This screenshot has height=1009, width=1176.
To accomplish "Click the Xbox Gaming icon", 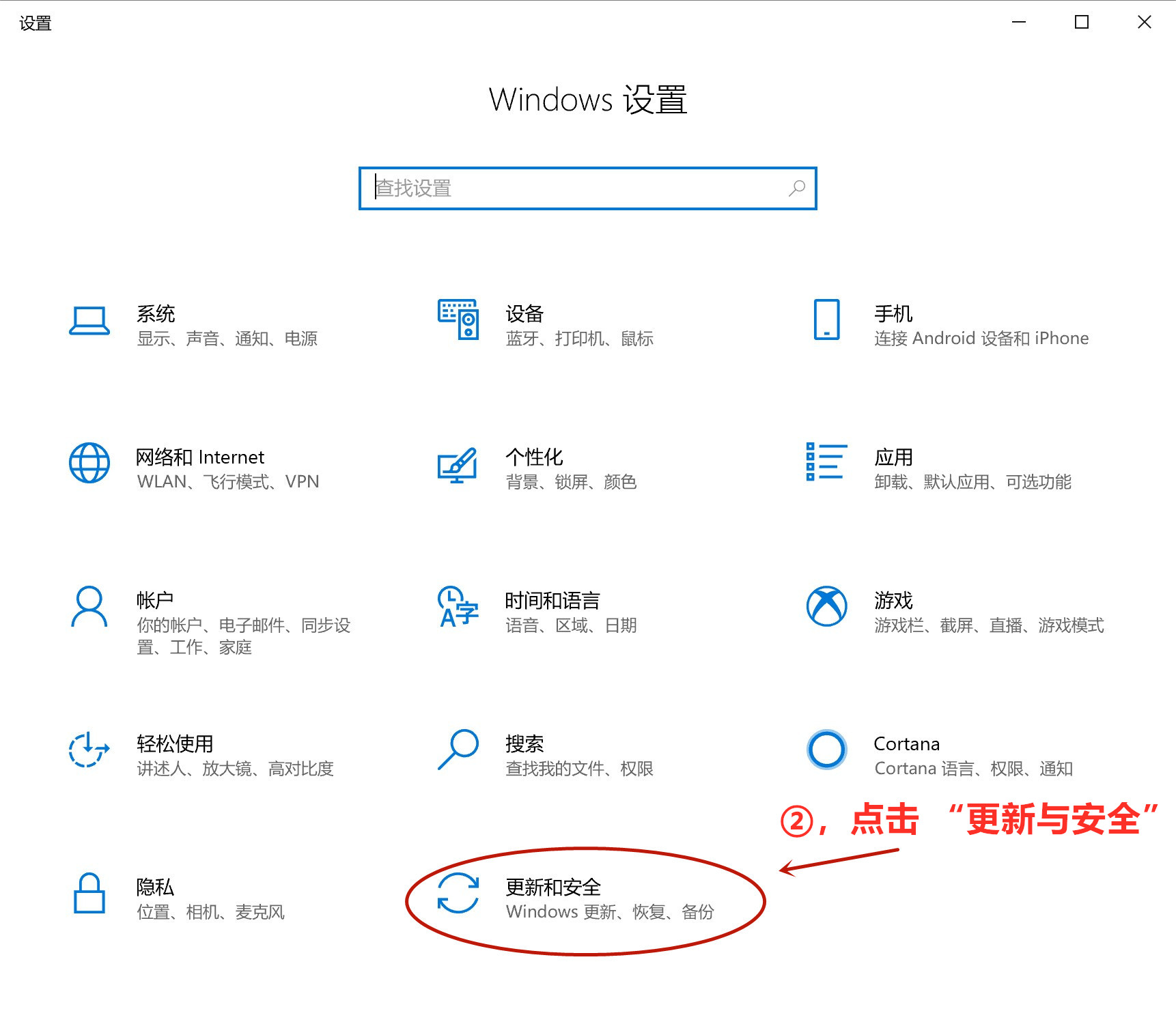I will click(826, 606).
